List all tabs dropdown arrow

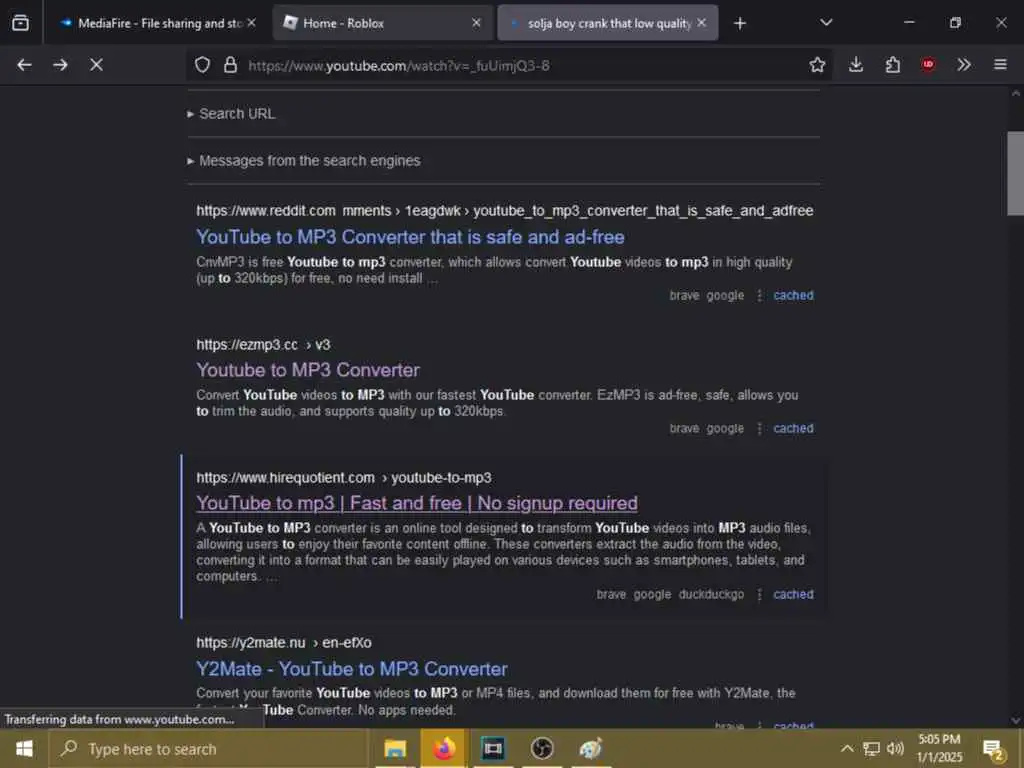click(826, 23)
